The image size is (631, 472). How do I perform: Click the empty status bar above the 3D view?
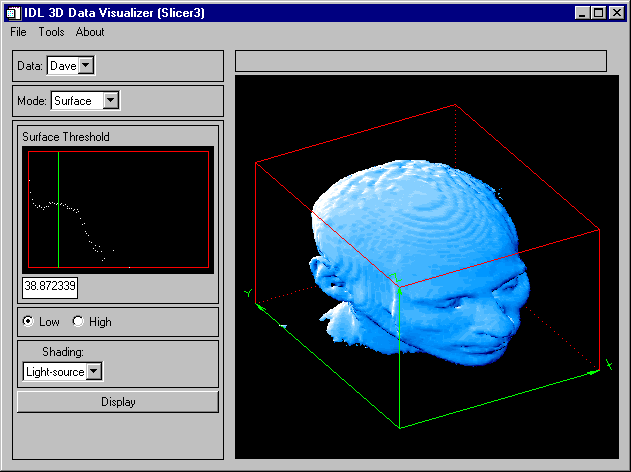point(421,61)
